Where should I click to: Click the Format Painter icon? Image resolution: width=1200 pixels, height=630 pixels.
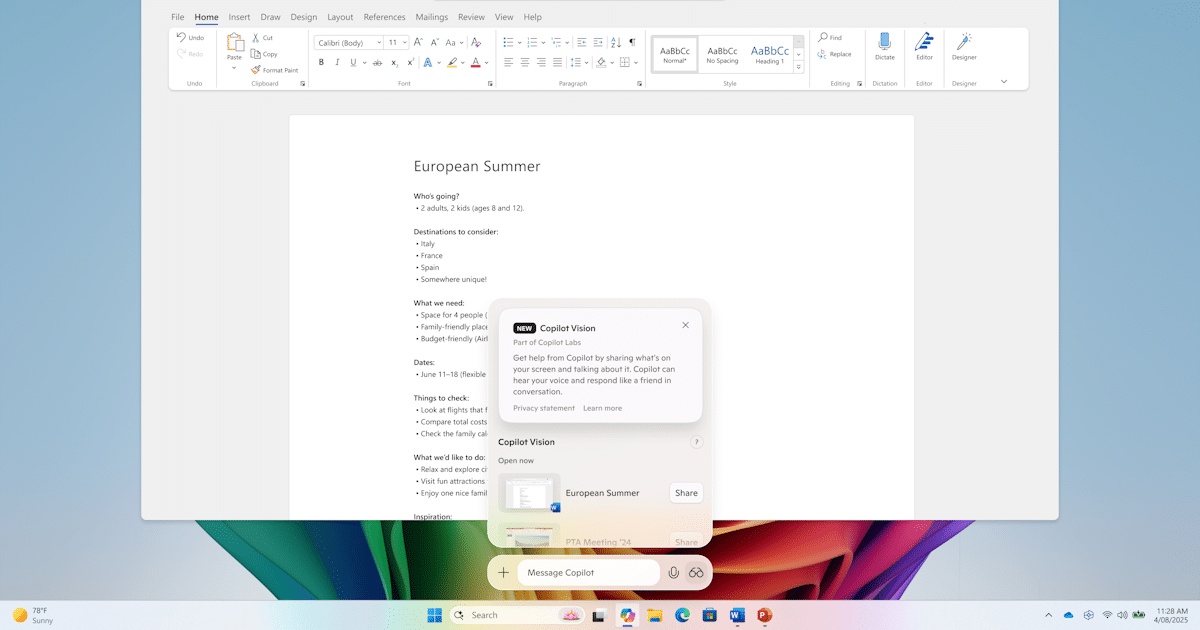click(x=253, y=70)
